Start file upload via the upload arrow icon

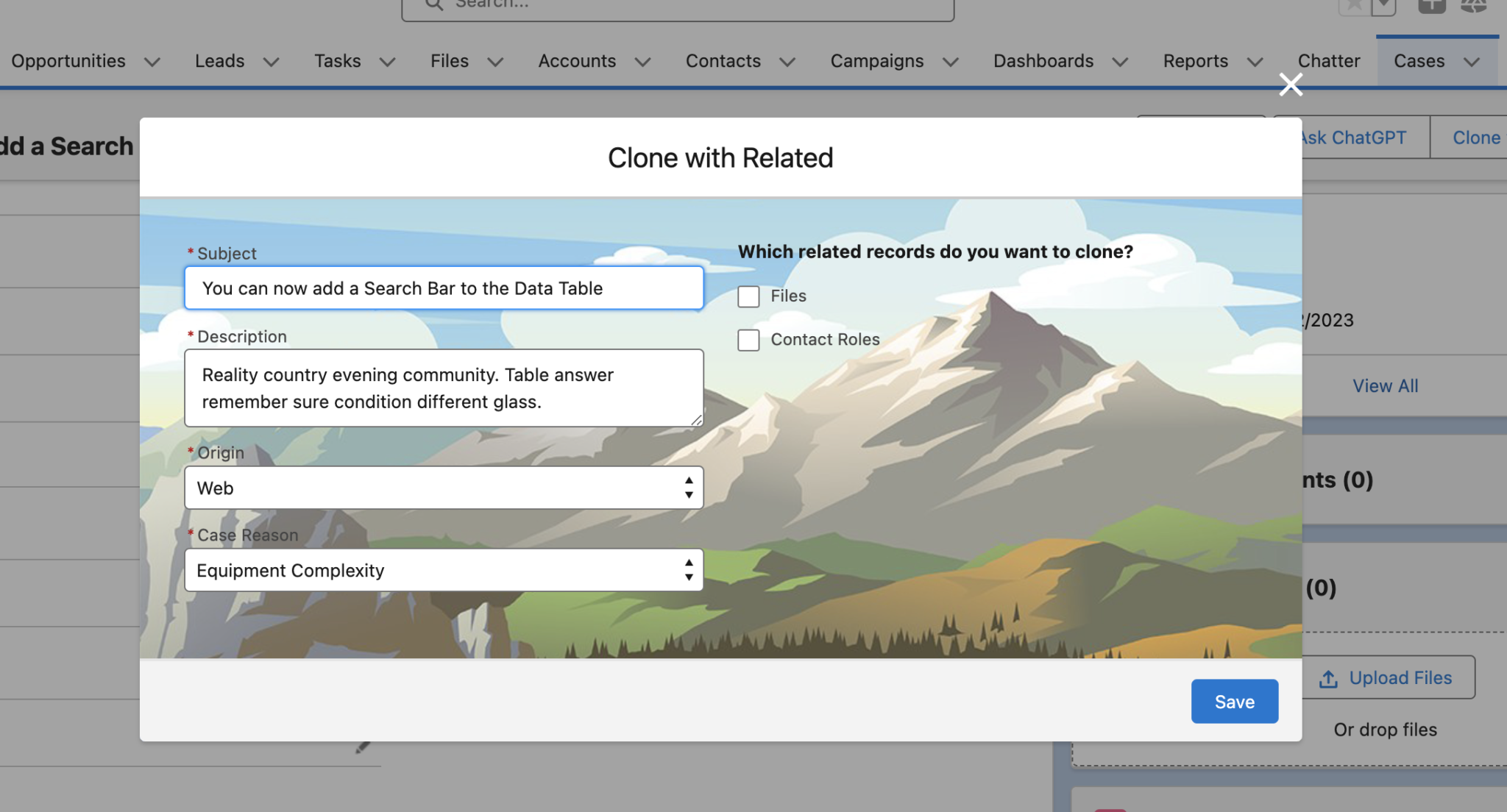[x=1329, y=679]
